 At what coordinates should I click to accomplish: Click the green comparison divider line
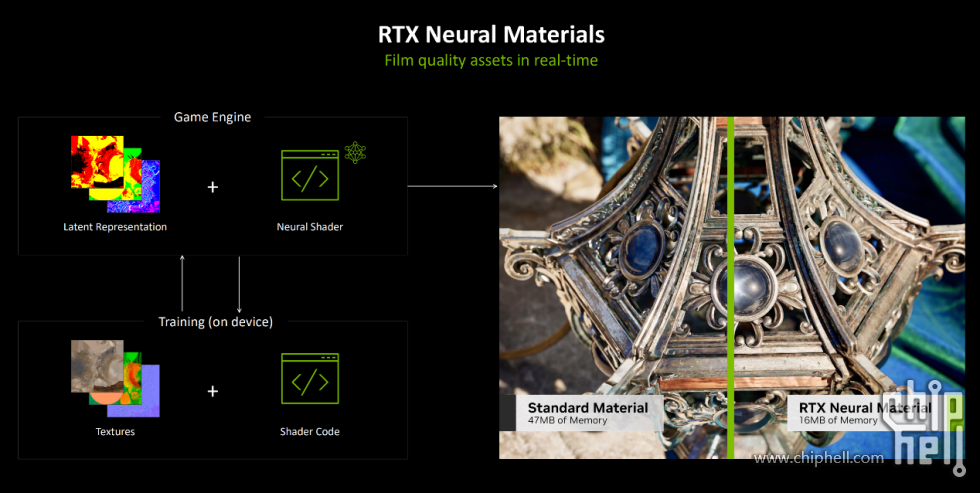[730, 287]
